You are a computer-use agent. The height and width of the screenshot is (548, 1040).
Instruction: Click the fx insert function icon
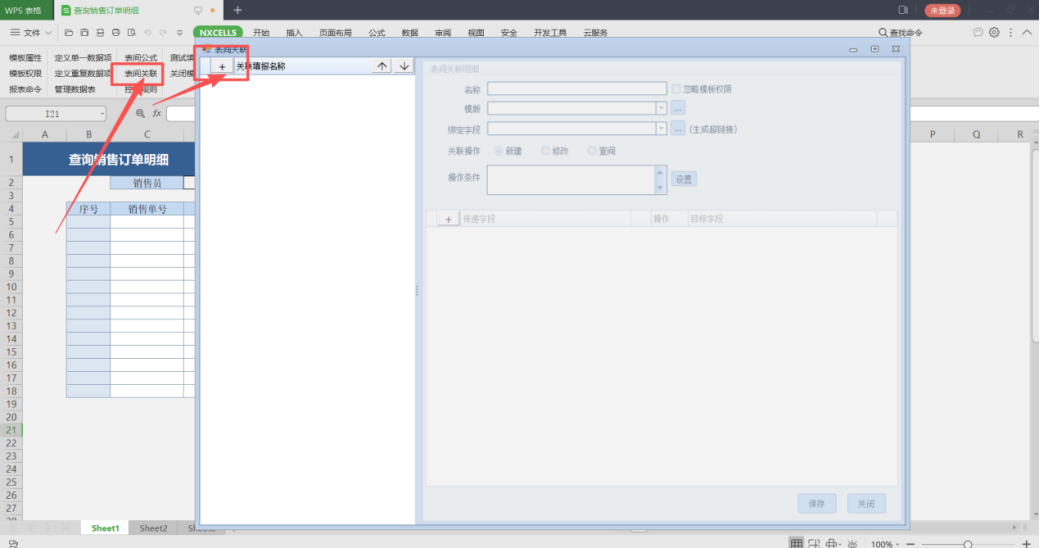click(157, 114)
